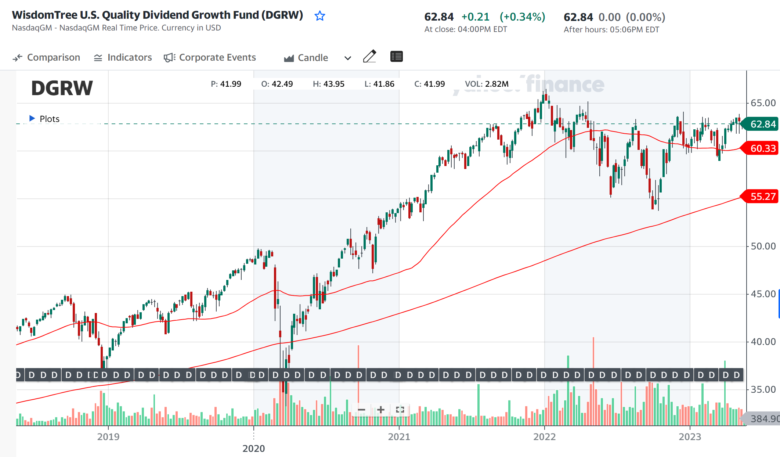Click the Comparison arrows icon
Image resolution: width=780 pixels, height=457 pixels.
tap(18, 58)
